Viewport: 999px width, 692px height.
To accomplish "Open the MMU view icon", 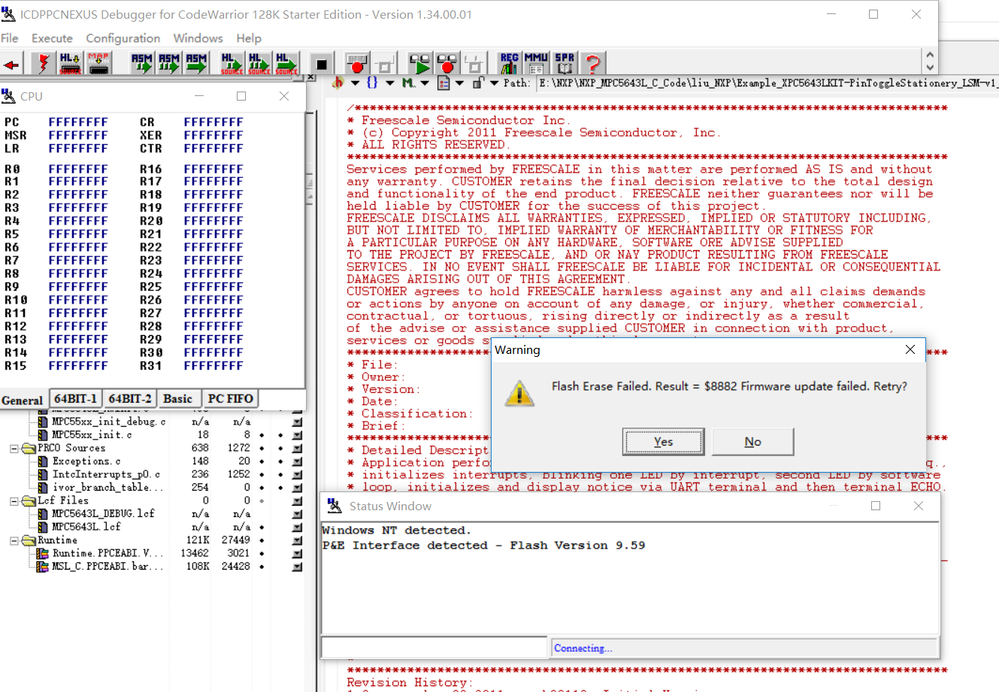I will (x=536, y=64).
